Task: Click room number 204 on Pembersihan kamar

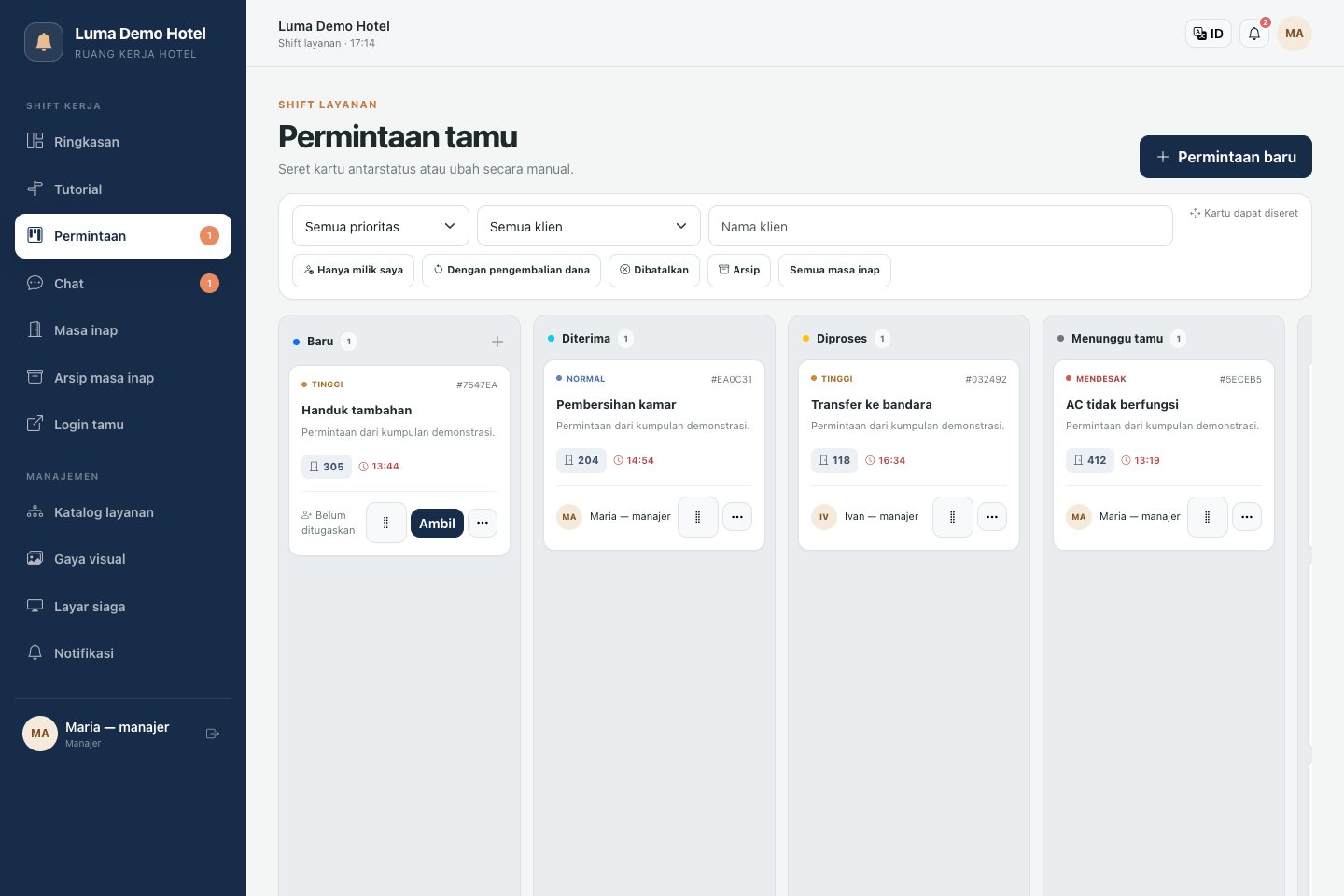Action: pos(581,460)
